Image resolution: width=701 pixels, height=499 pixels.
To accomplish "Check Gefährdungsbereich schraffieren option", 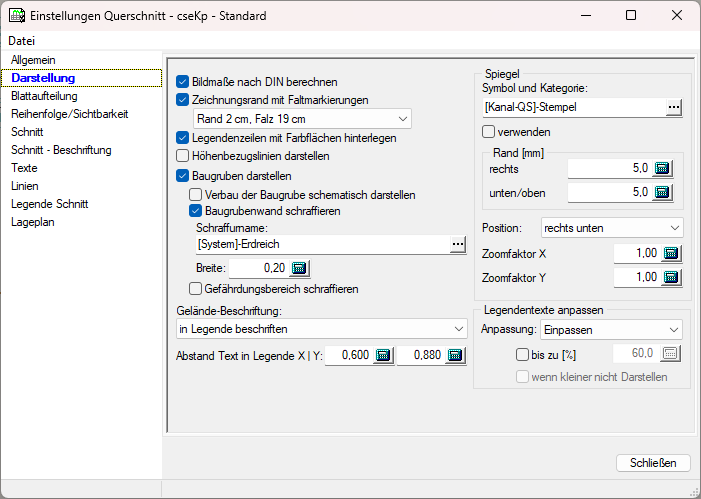I will [x=196, y=289].
